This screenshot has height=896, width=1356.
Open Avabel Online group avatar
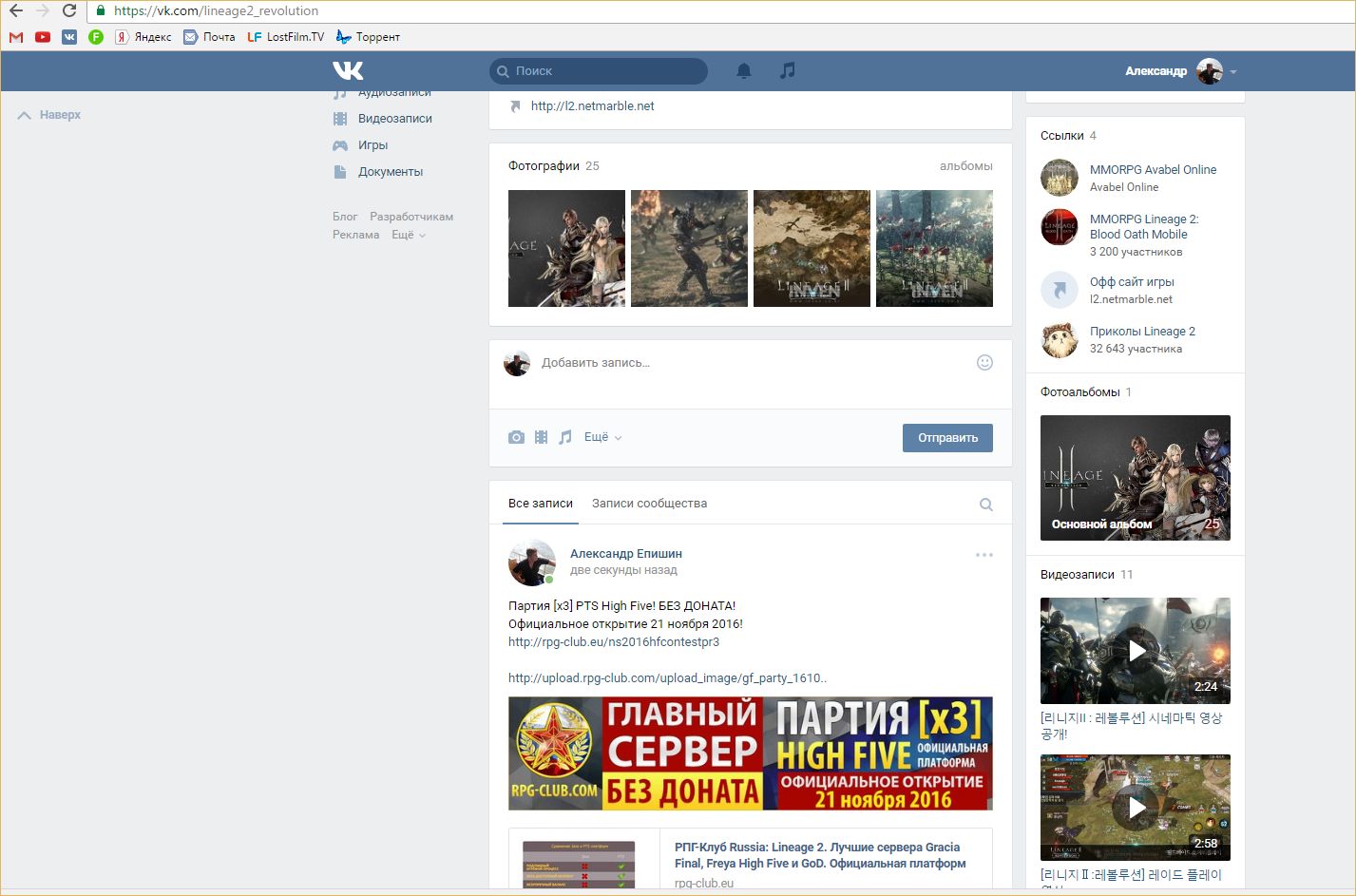1060,178
